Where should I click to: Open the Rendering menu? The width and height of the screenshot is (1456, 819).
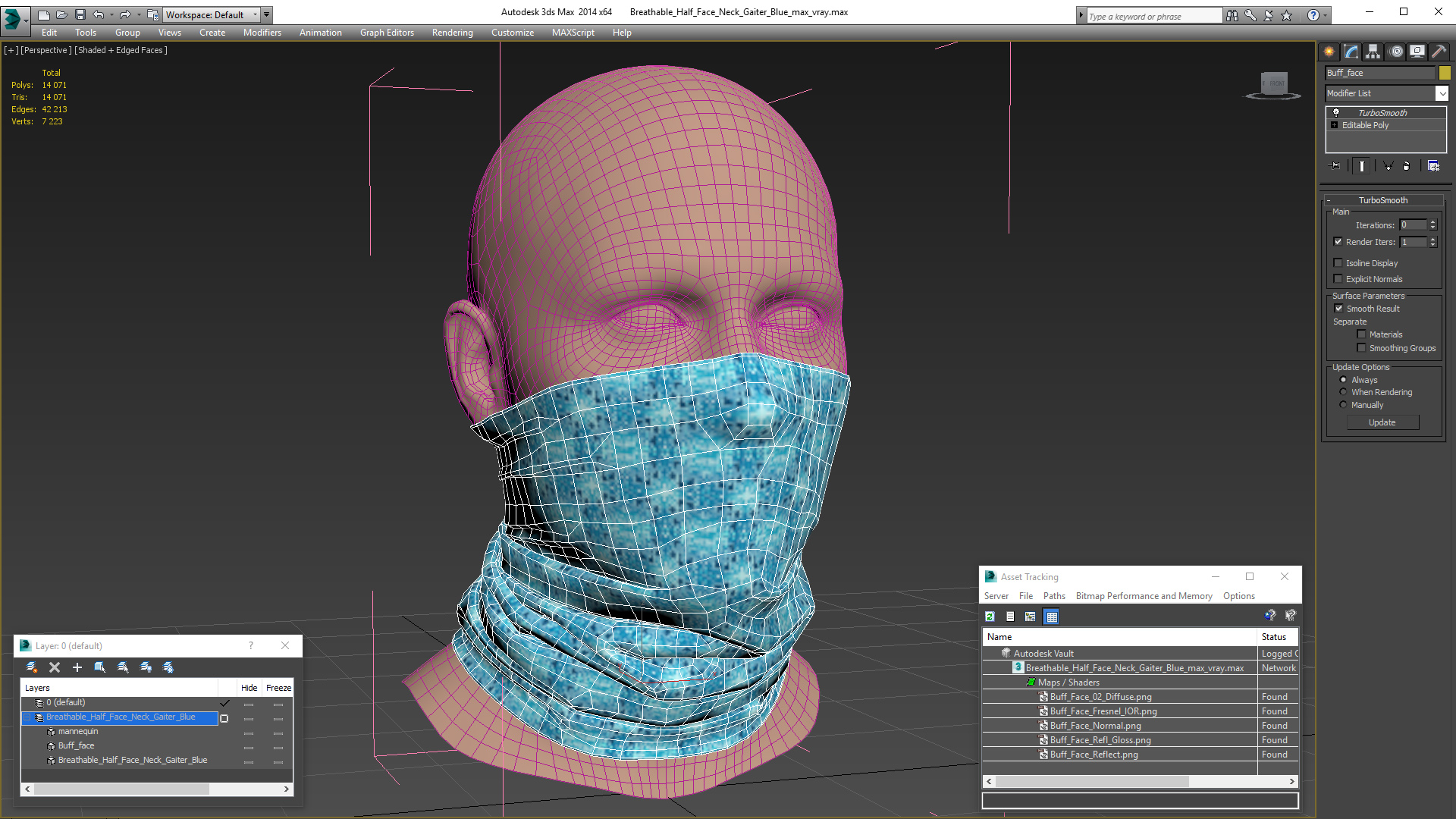pyautogui.click(x=453, y=33)
